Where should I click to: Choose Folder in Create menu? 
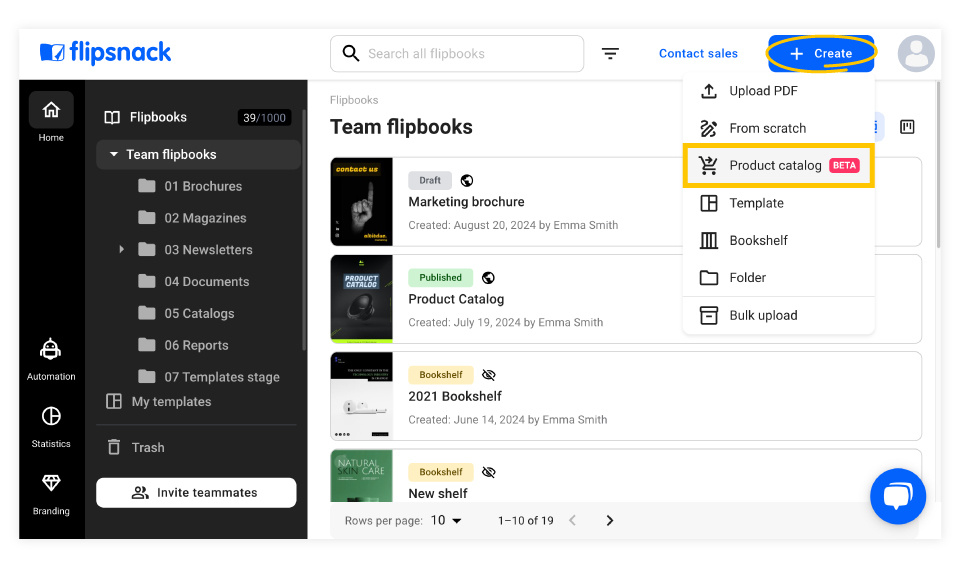pos(778,278)
